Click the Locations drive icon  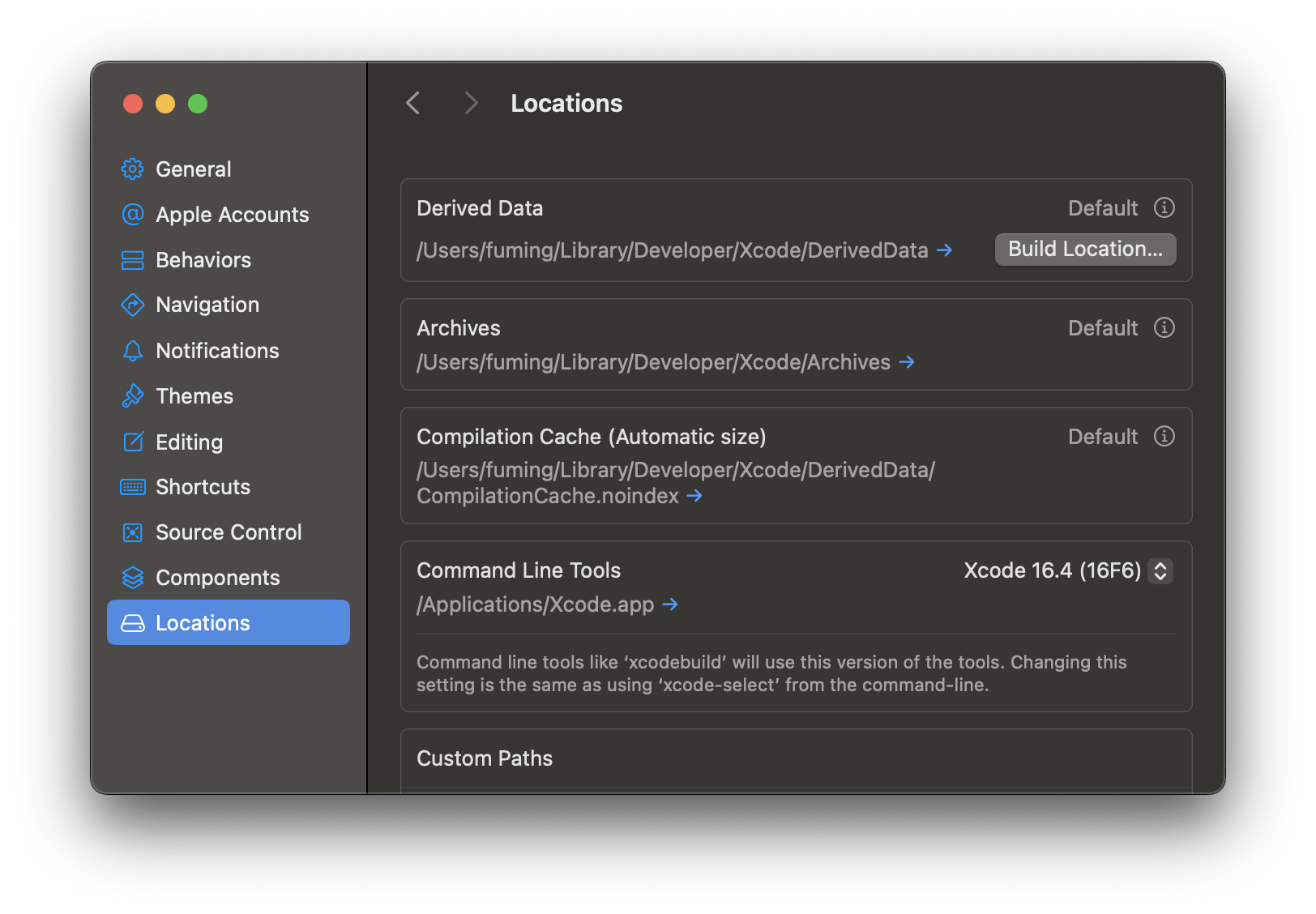point(133,623)
